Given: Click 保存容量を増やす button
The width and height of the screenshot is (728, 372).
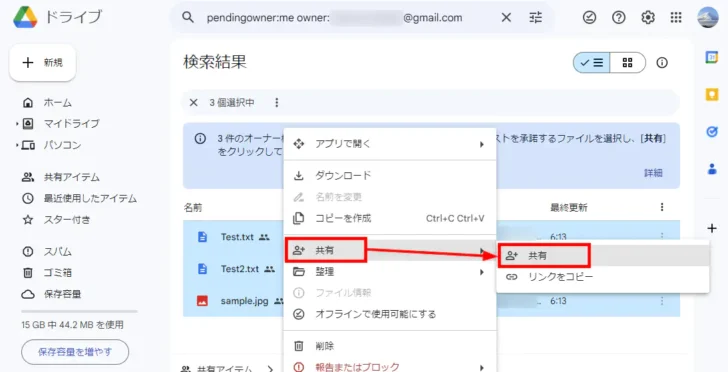Looking at the screenshot, I should (75, 352).
